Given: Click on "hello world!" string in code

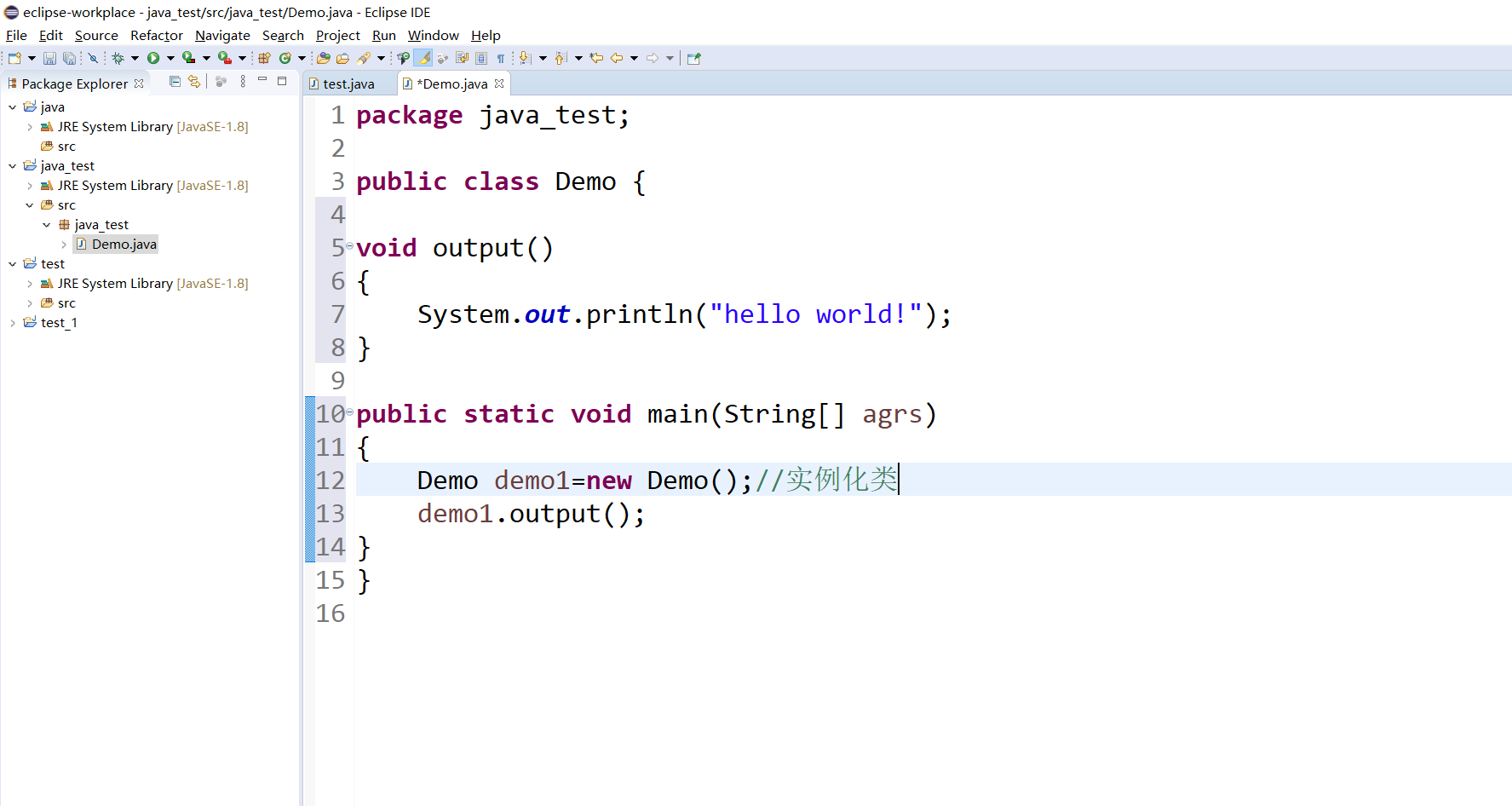Looking at the screenshot, I should pos(816,314).
